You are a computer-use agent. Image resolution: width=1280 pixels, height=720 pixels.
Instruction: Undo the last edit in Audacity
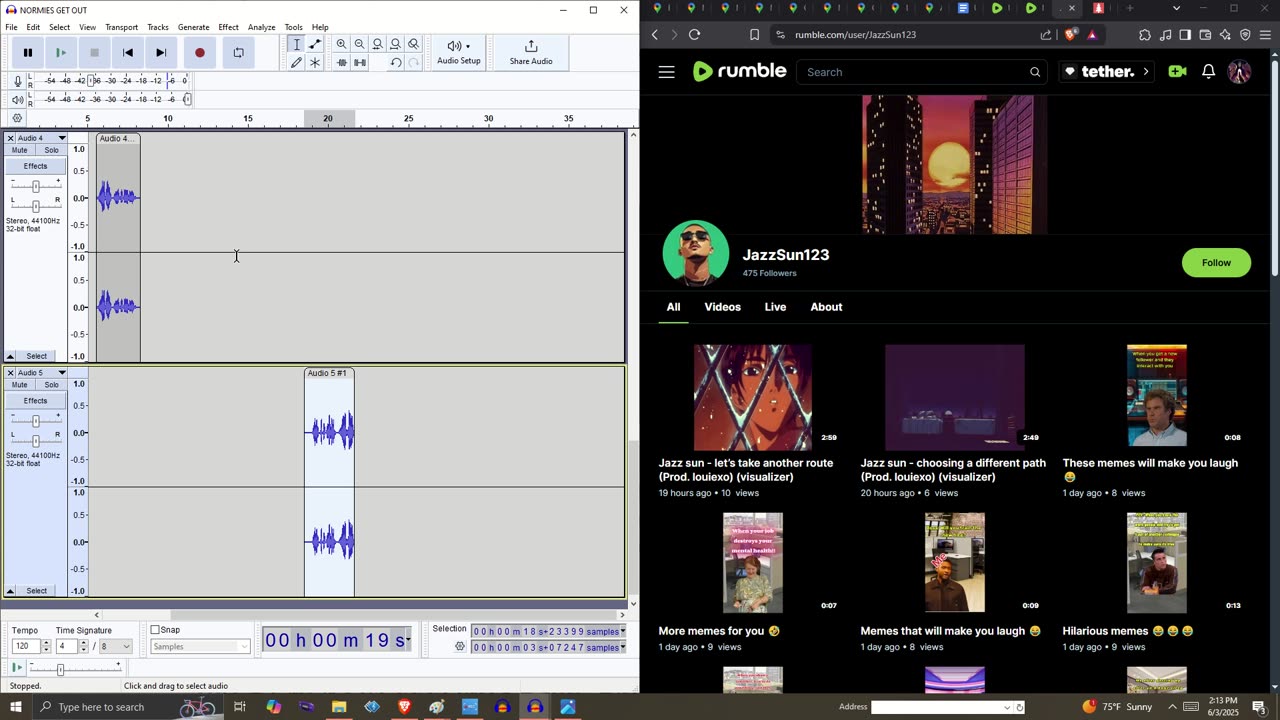(396, 62)
